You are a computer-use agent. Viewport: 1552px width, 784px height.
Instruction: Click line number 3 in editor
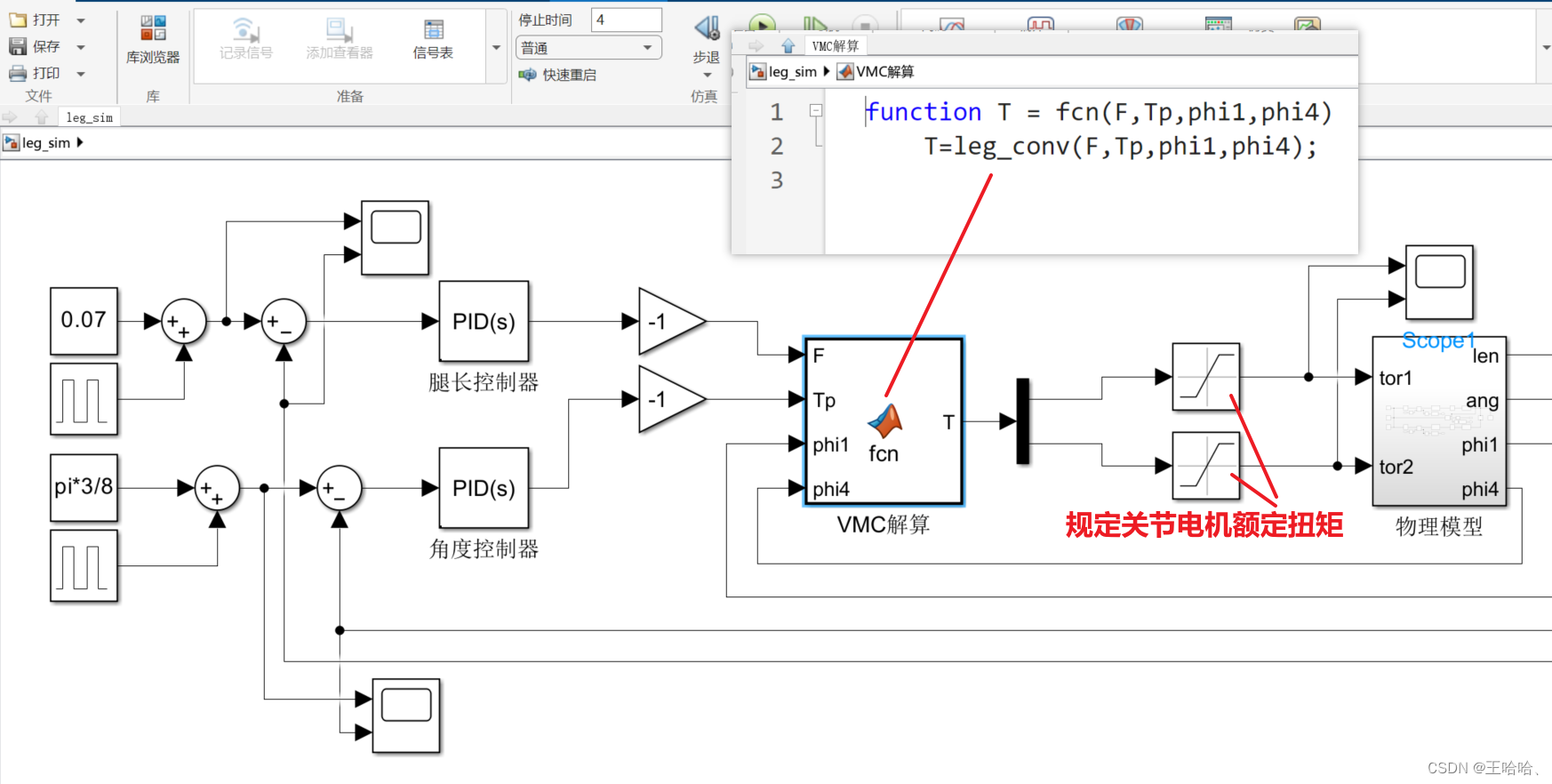[777, 180]
